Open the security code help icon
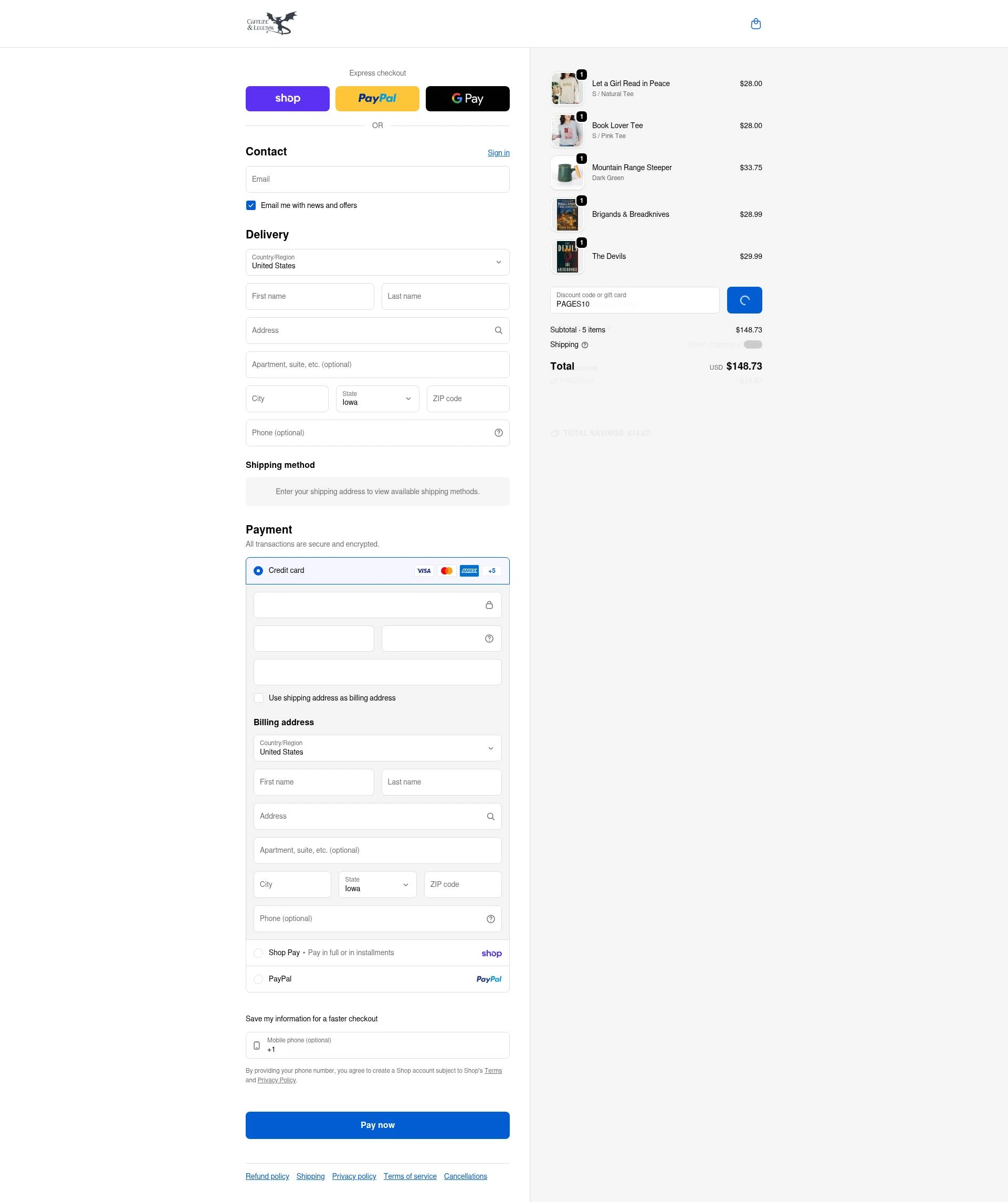 pos(489,638)
